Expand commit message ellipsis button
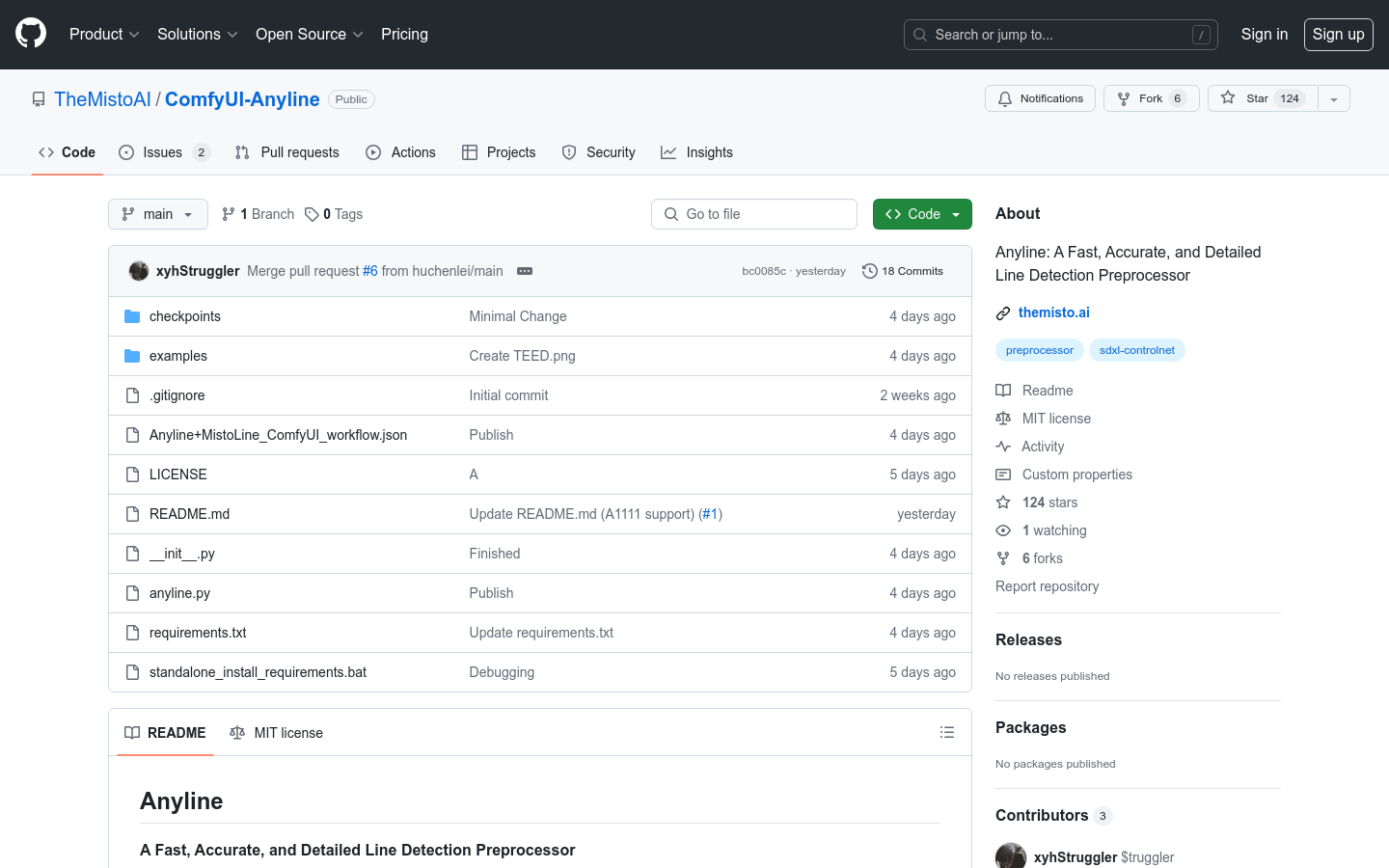 point(525,271)
